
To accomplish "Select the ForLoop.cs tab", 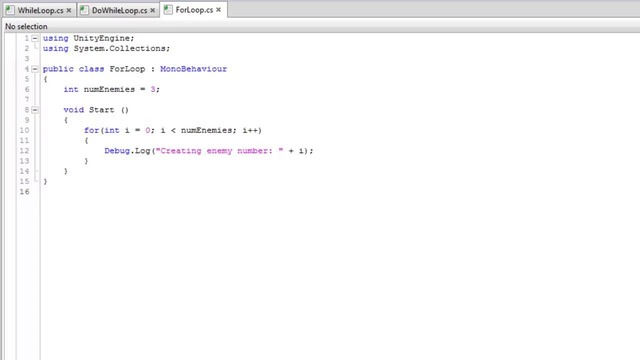I will tap(194, 10).
